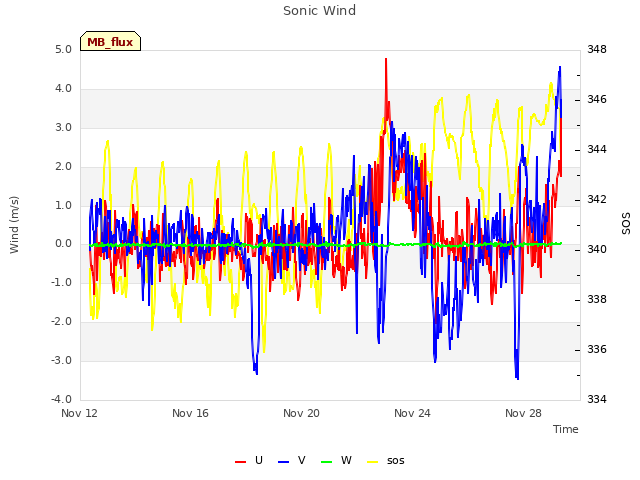Screen dimensions: 640x480
Task: Click the blue V legend color marker
Action: [x=283, y=462]
